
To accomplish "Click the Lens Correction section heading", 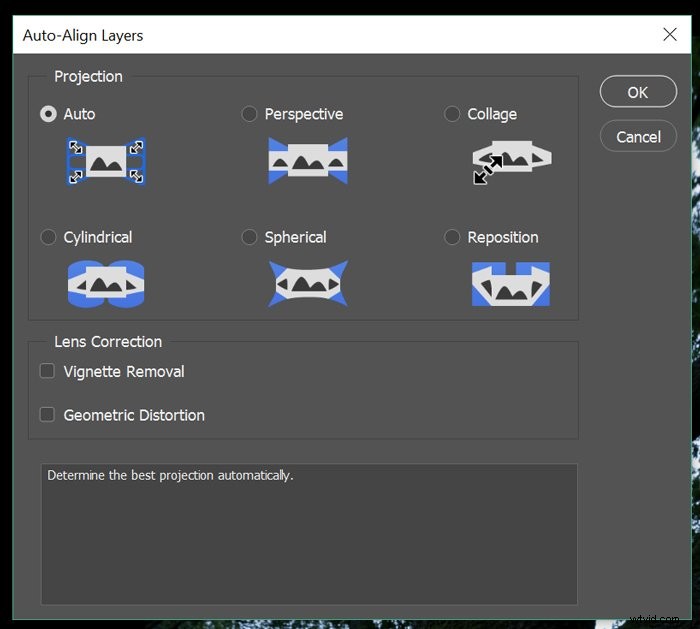I will [x=108, y=342].
